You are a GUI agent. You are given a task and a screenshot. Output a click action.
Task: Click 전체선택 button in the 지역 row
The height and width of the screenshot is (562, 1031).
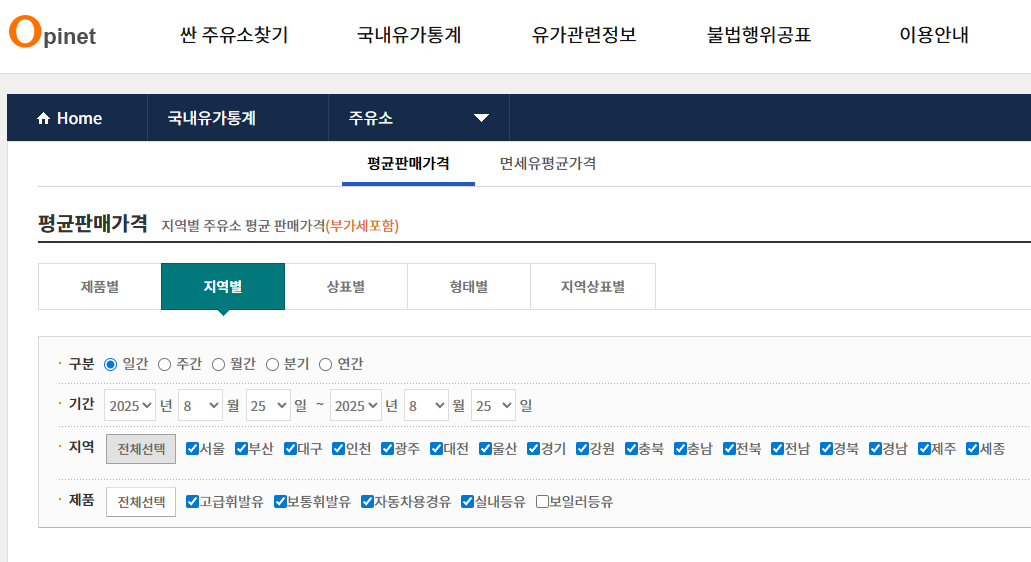click(141, 449)
